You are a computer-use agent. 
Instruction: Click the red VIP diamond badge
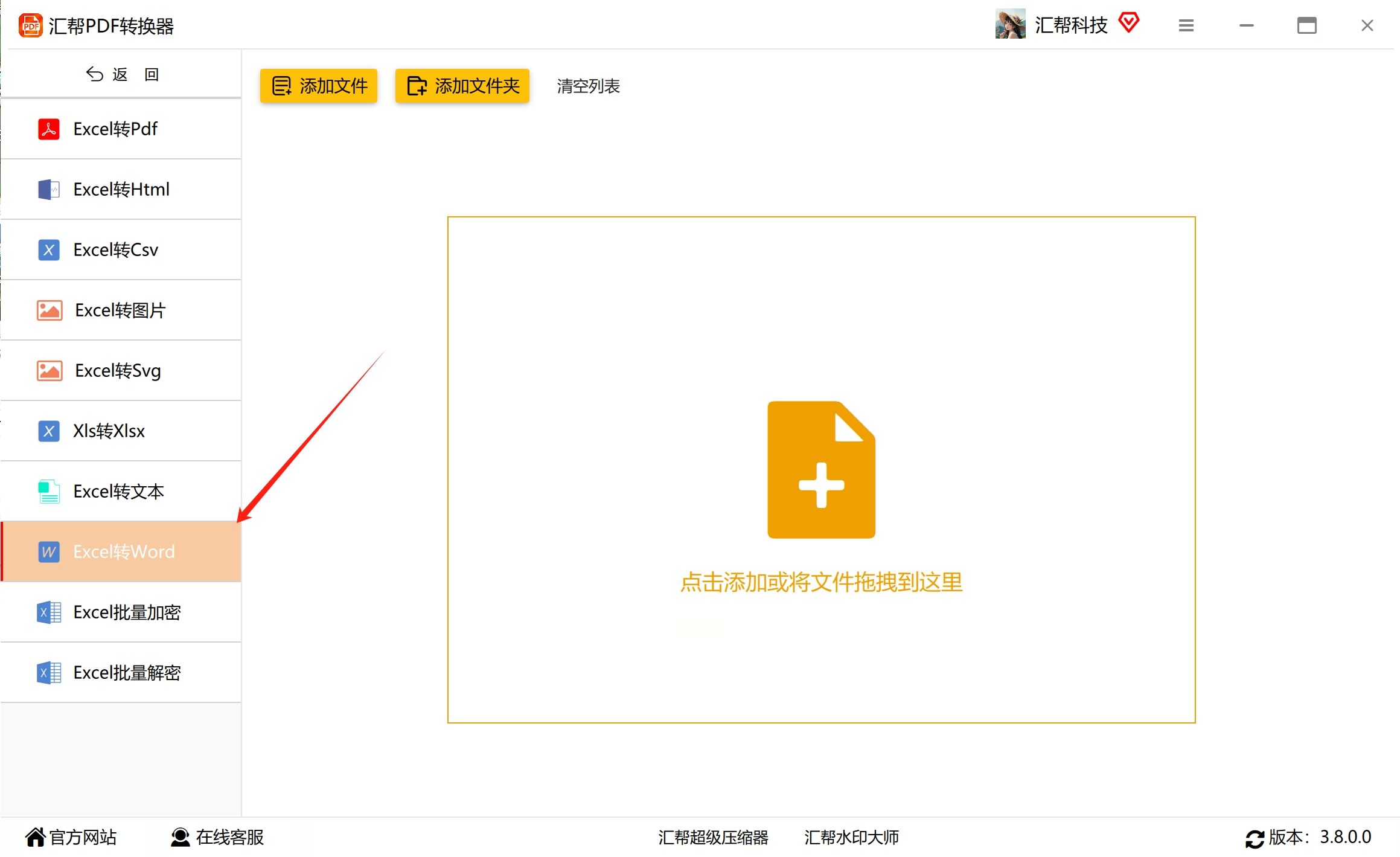pos(1128,23)
